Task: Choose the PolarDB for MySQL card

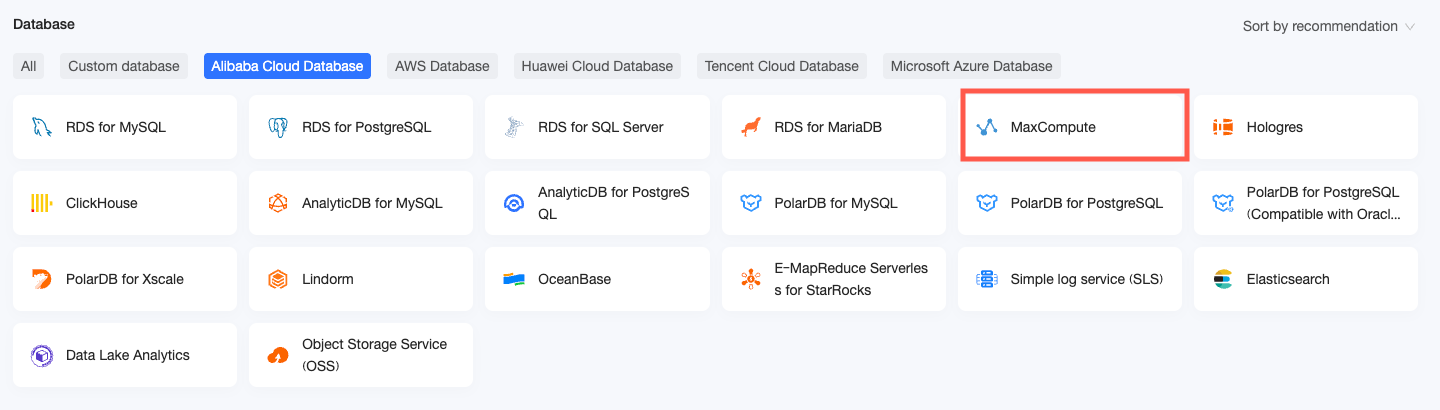Action: pyautogui.click(x=833, y=203)
